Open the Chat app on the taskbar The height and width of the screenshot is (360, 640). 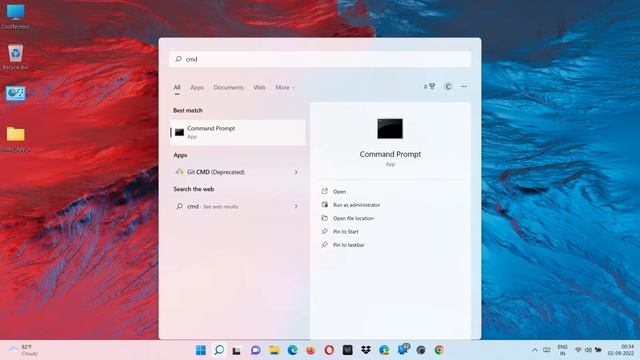(x=256, y=350)
